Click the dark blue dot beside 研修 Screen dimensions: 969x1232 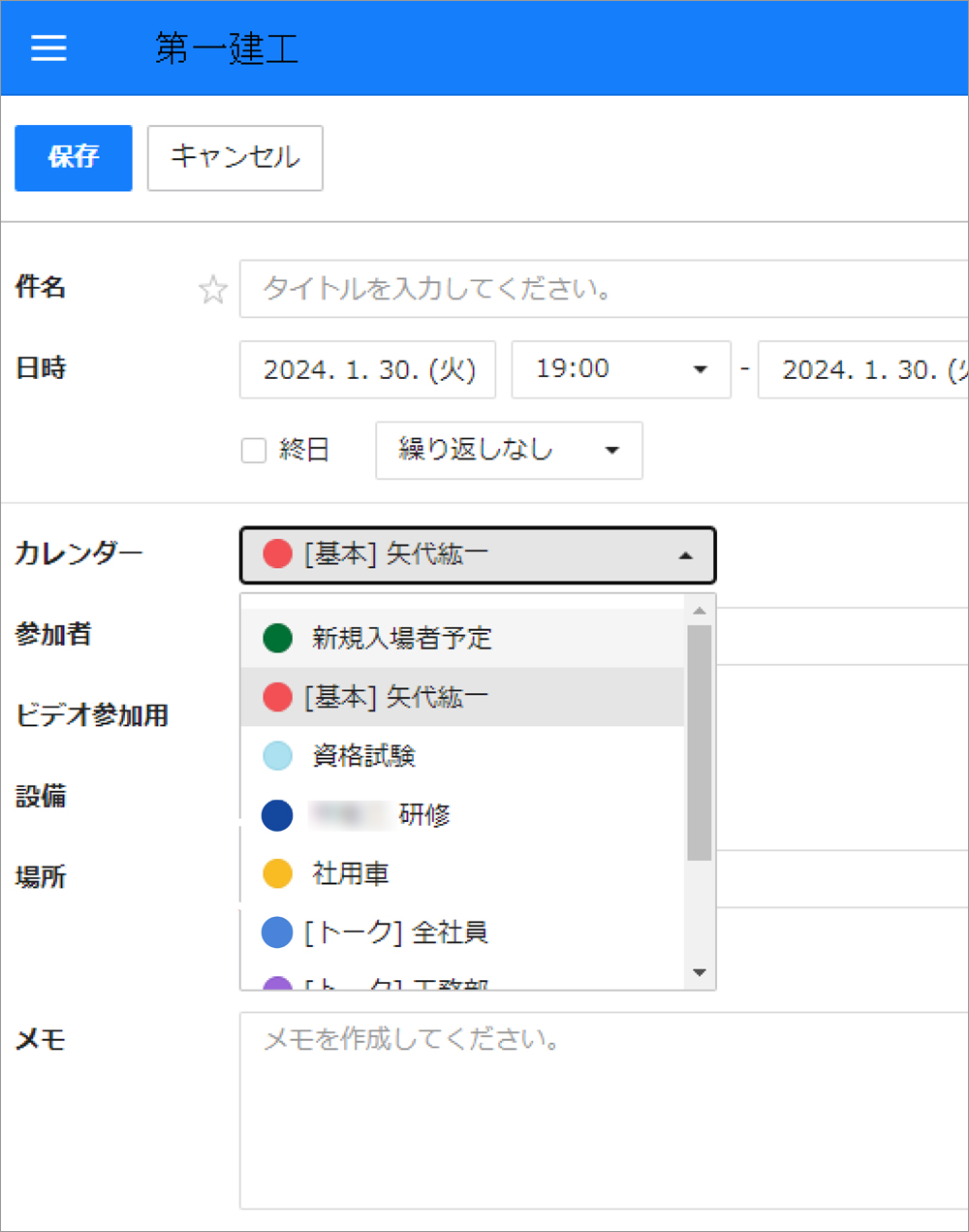pyautogui.click(x=278, y=815)
